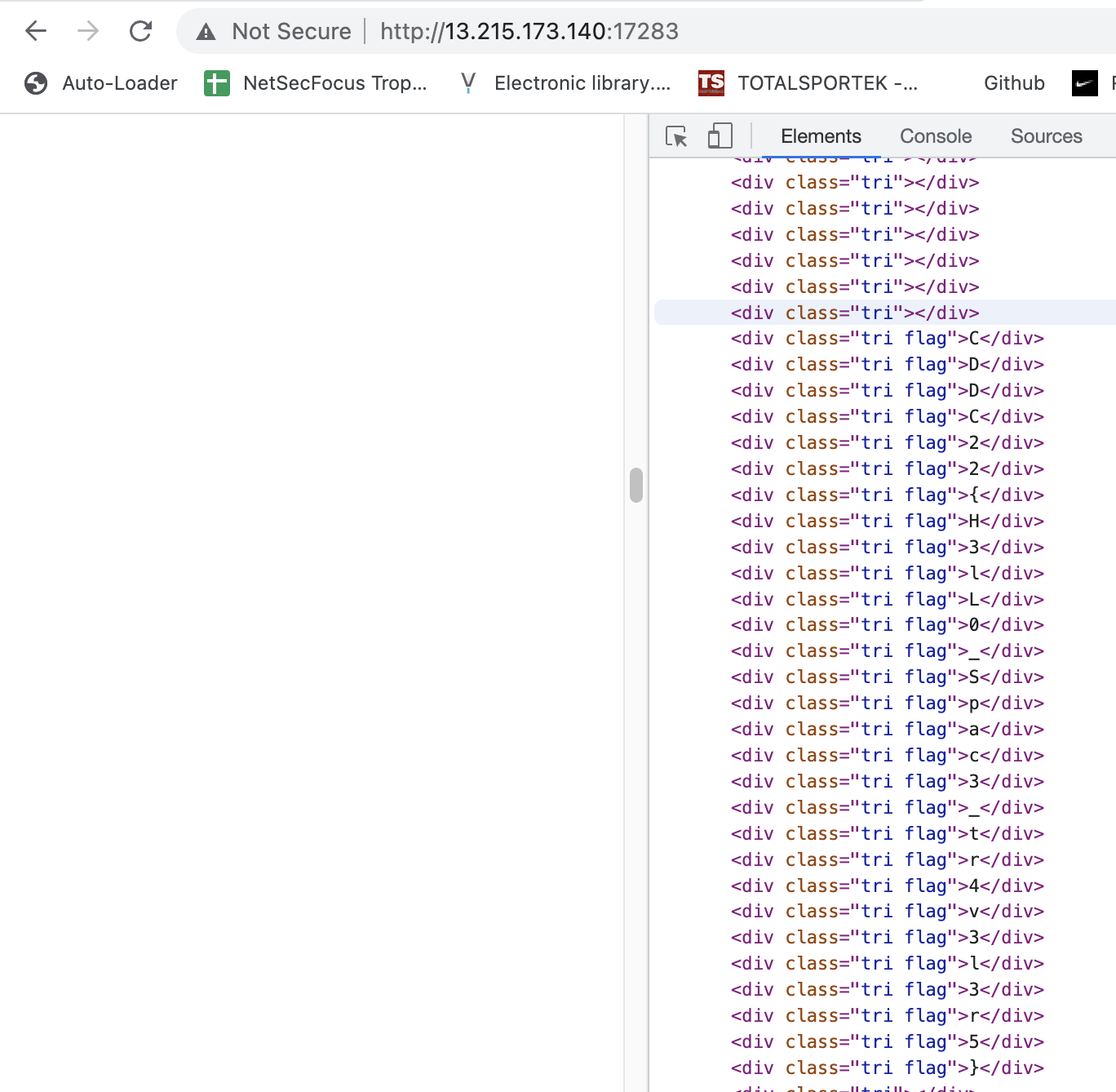Select the tri flag div containing t
This screenshot has height=1092, width=1116.
(x=888, y=833)
